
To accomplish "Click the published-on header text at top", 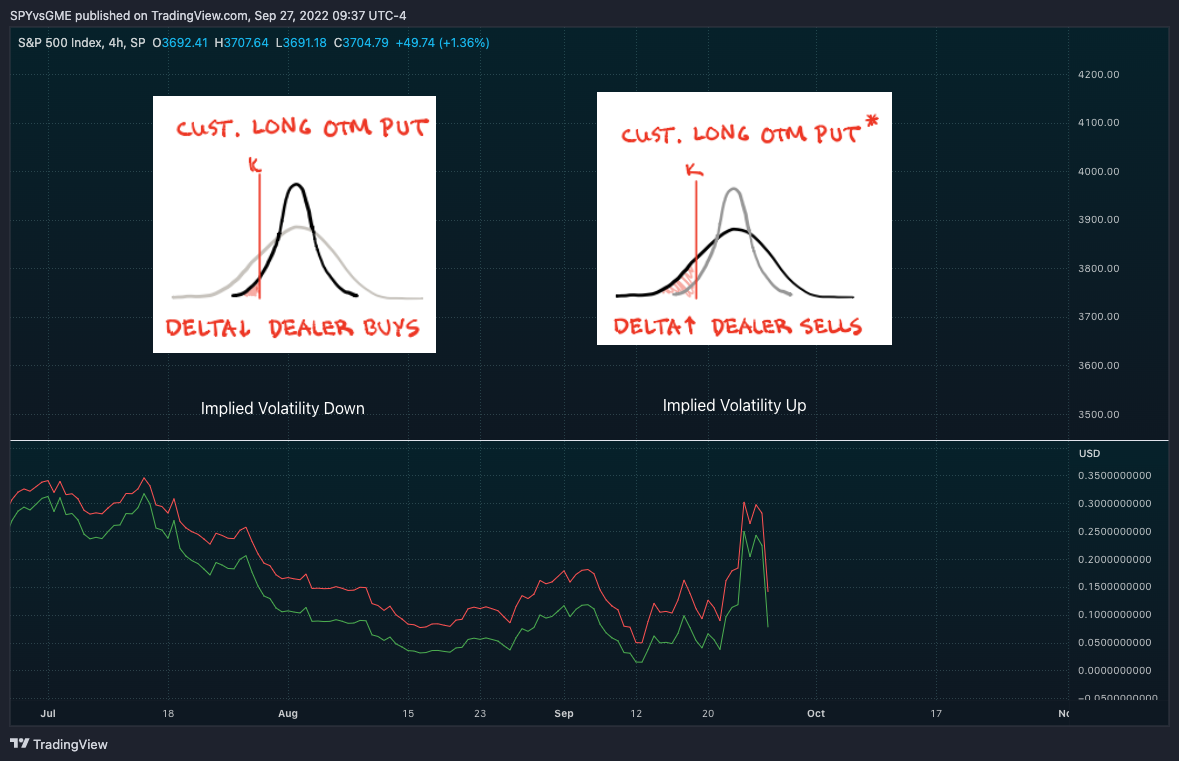I will coord(208,16).
